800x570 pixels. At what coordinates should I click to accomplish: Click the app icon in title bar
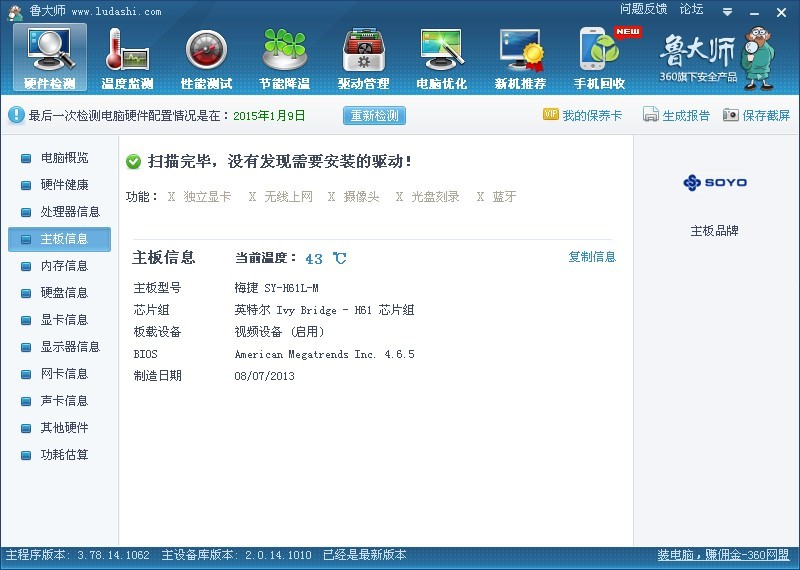tap(15, 12)
